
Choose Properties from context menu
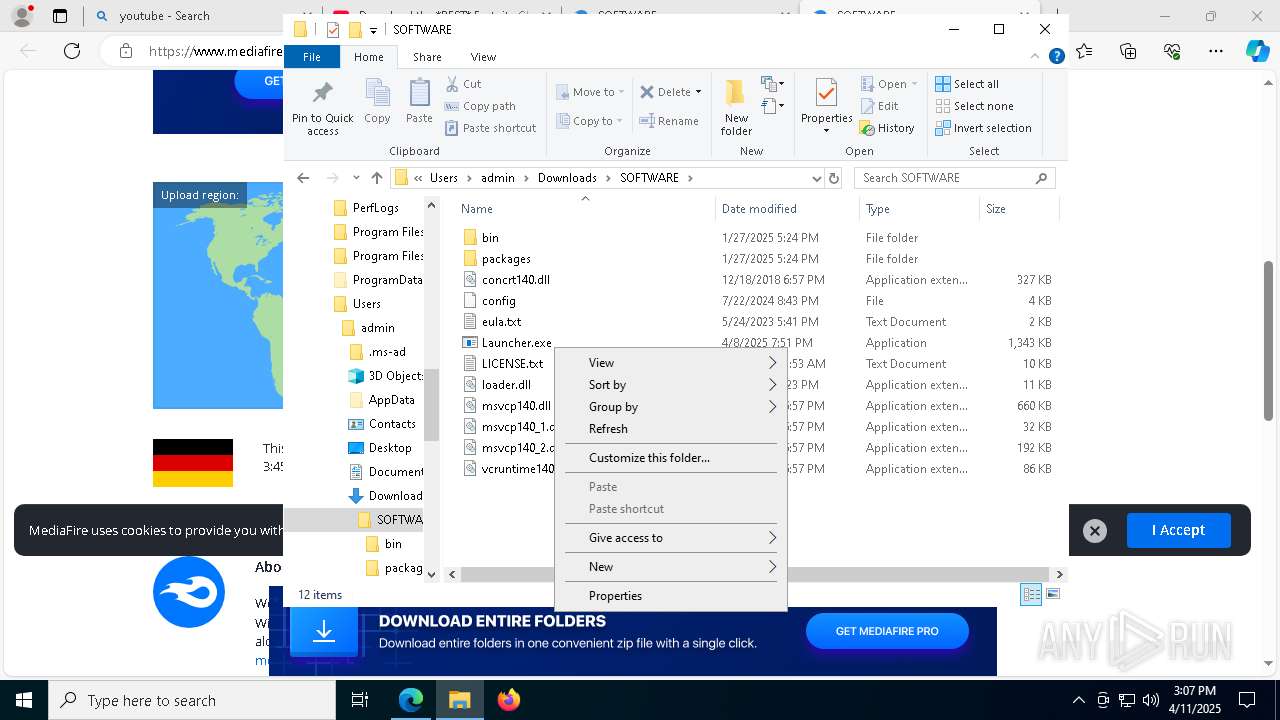[671, 596]
